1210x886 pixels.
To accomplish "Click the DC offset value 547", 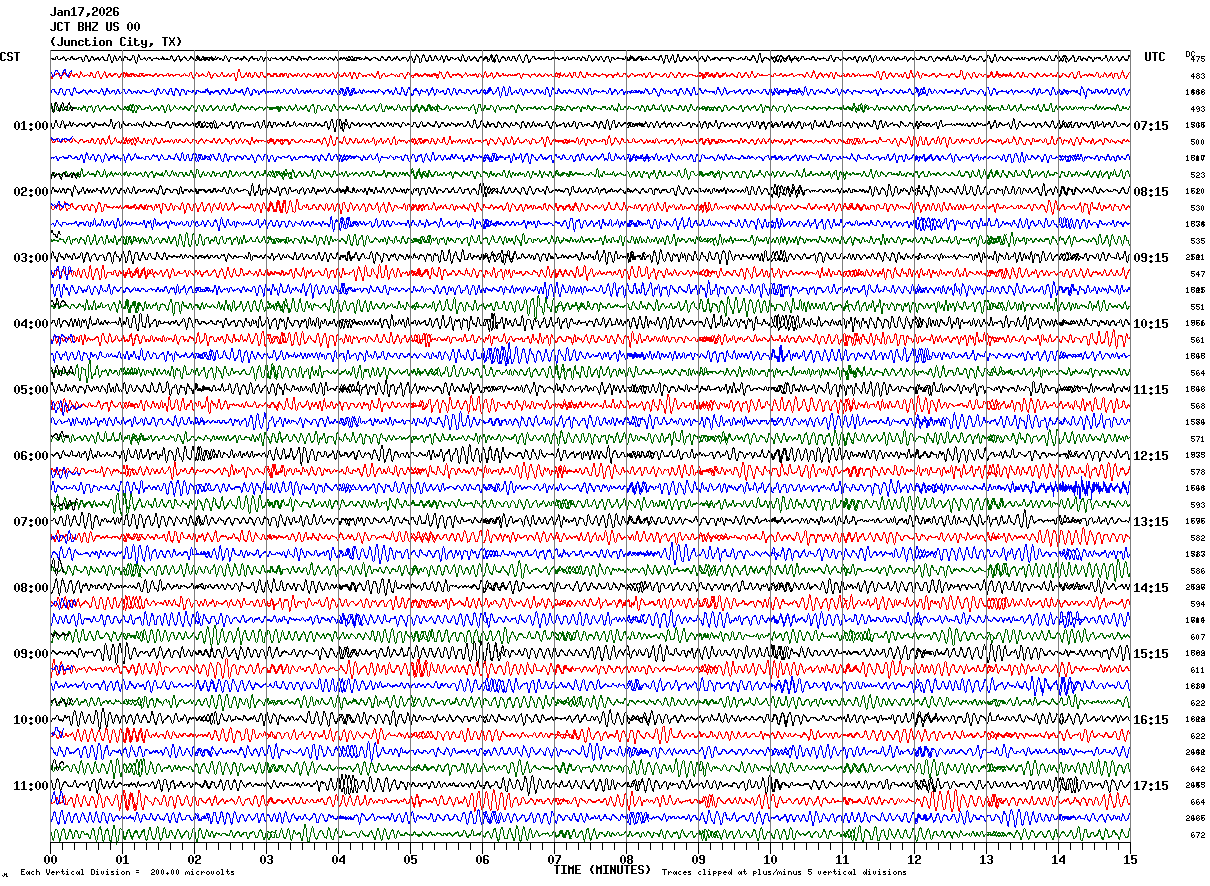I will point(1197,274).
